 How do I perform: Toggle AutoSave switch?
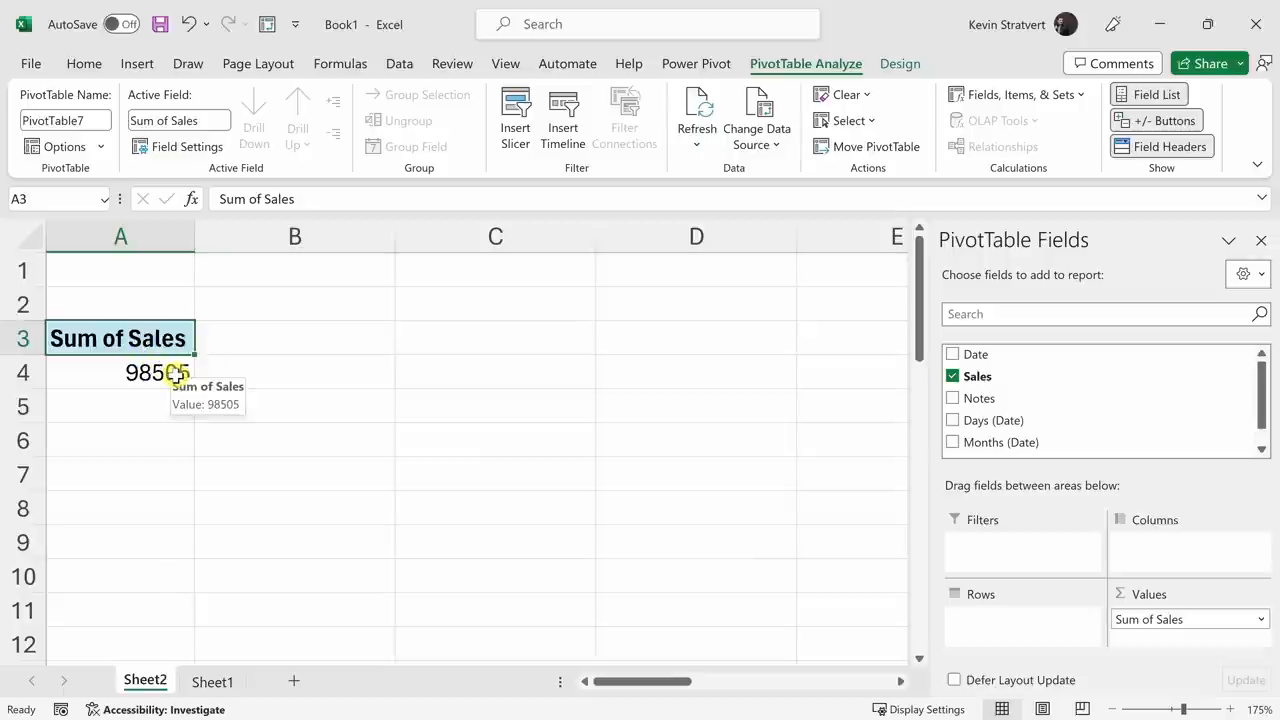point(122,24)
